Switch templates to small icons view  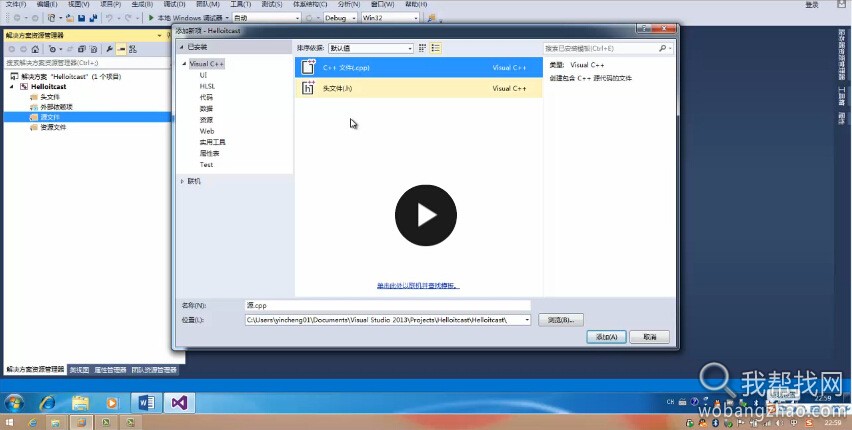(422, 48)
